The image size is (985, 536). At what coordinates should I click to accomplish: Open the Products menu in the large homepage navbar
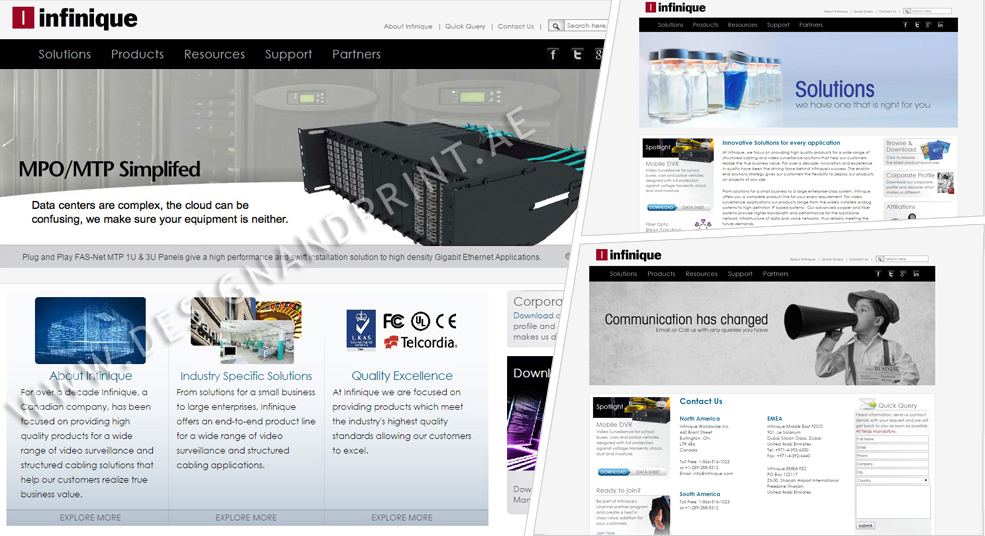[x=137, y=54]
